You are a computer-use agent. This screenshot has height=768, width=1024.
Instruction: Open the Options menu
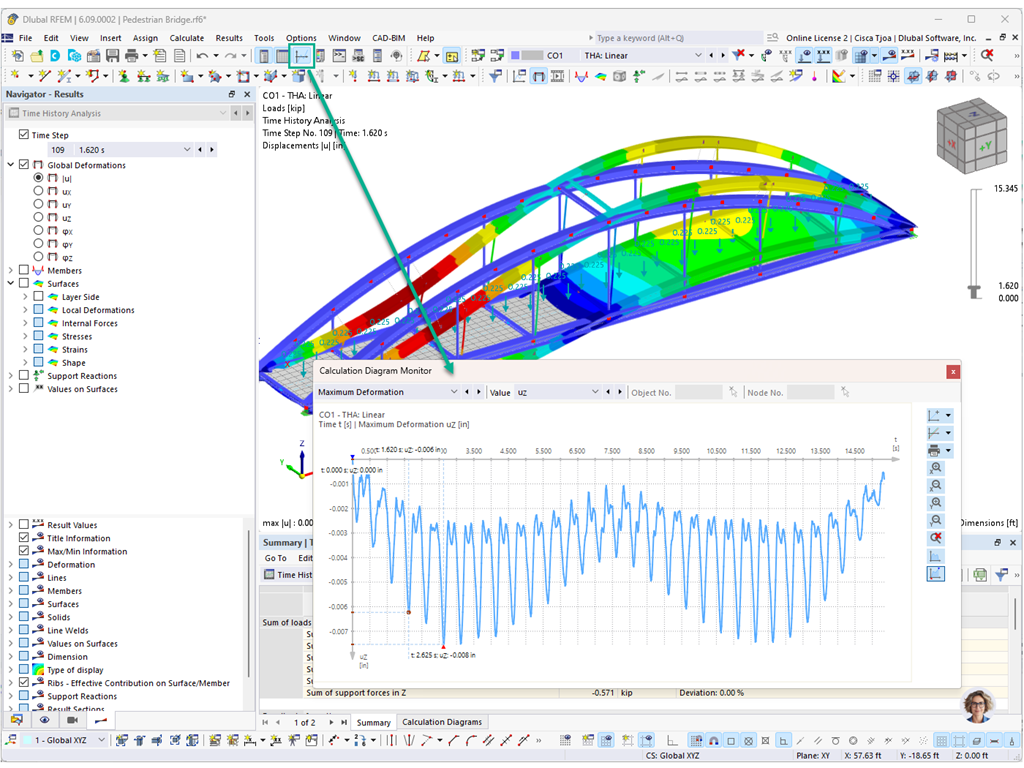click(301, 37)
